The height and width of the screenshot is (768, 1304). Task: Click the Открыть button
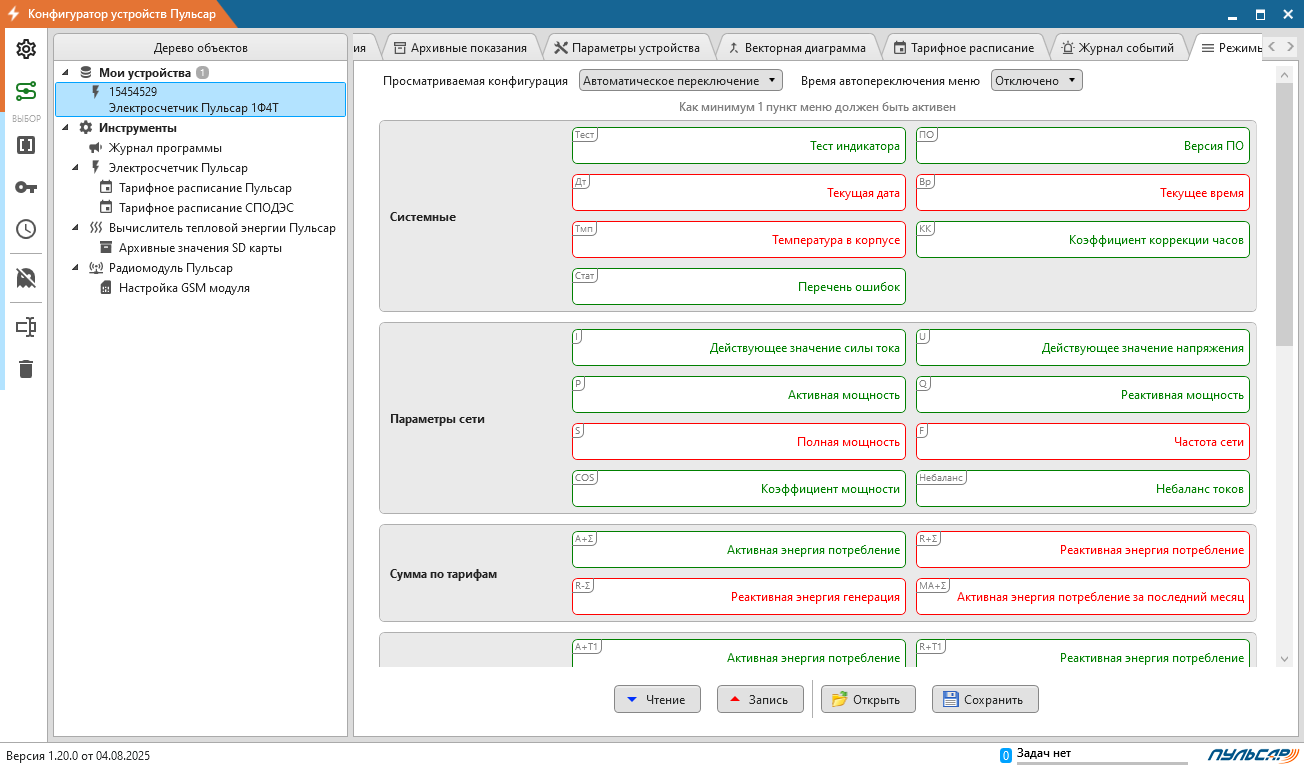tap(867, 699)
